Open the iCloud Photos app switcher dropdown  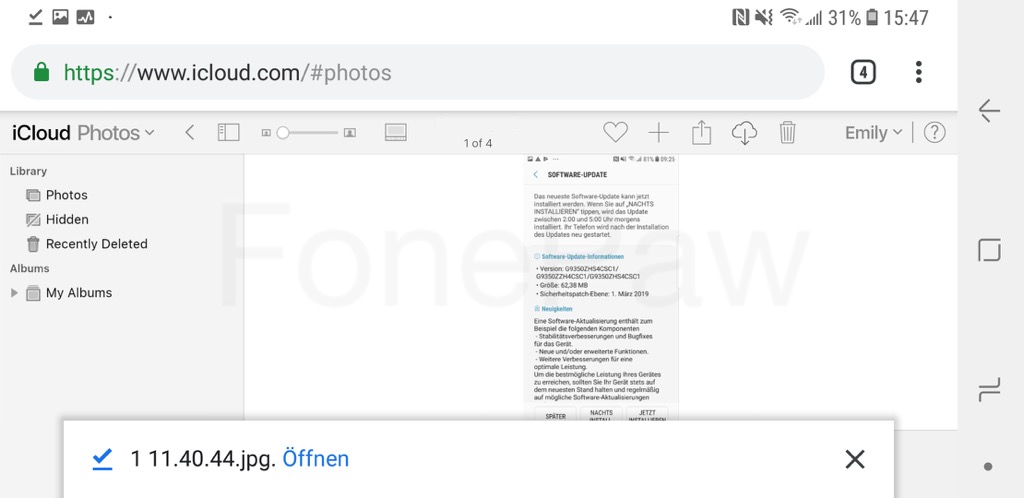coord(84,133)
